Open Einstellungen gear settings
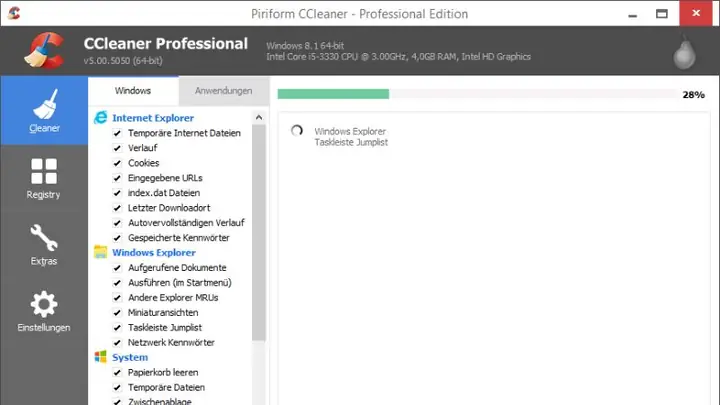 tap(44, 311)
